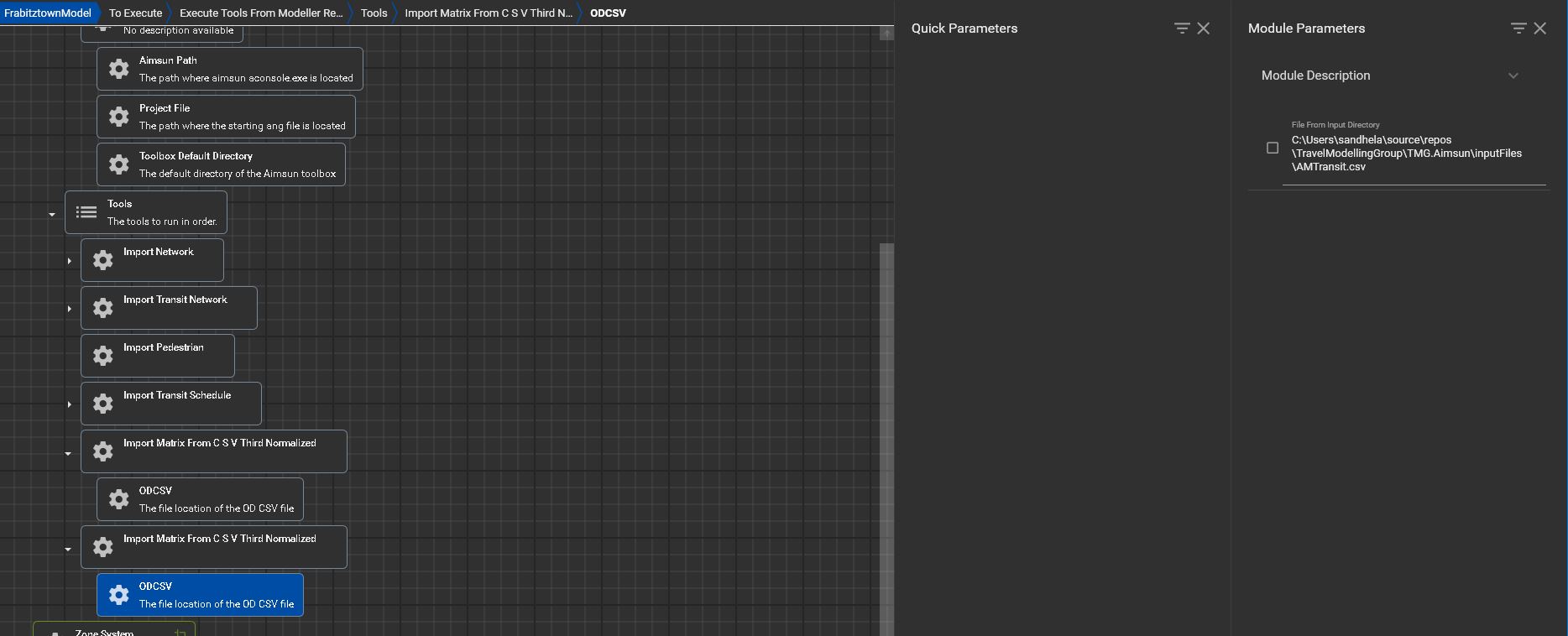Click the 'Quick Parameters' panel title
1568x636 pixels.
(964, 29)
